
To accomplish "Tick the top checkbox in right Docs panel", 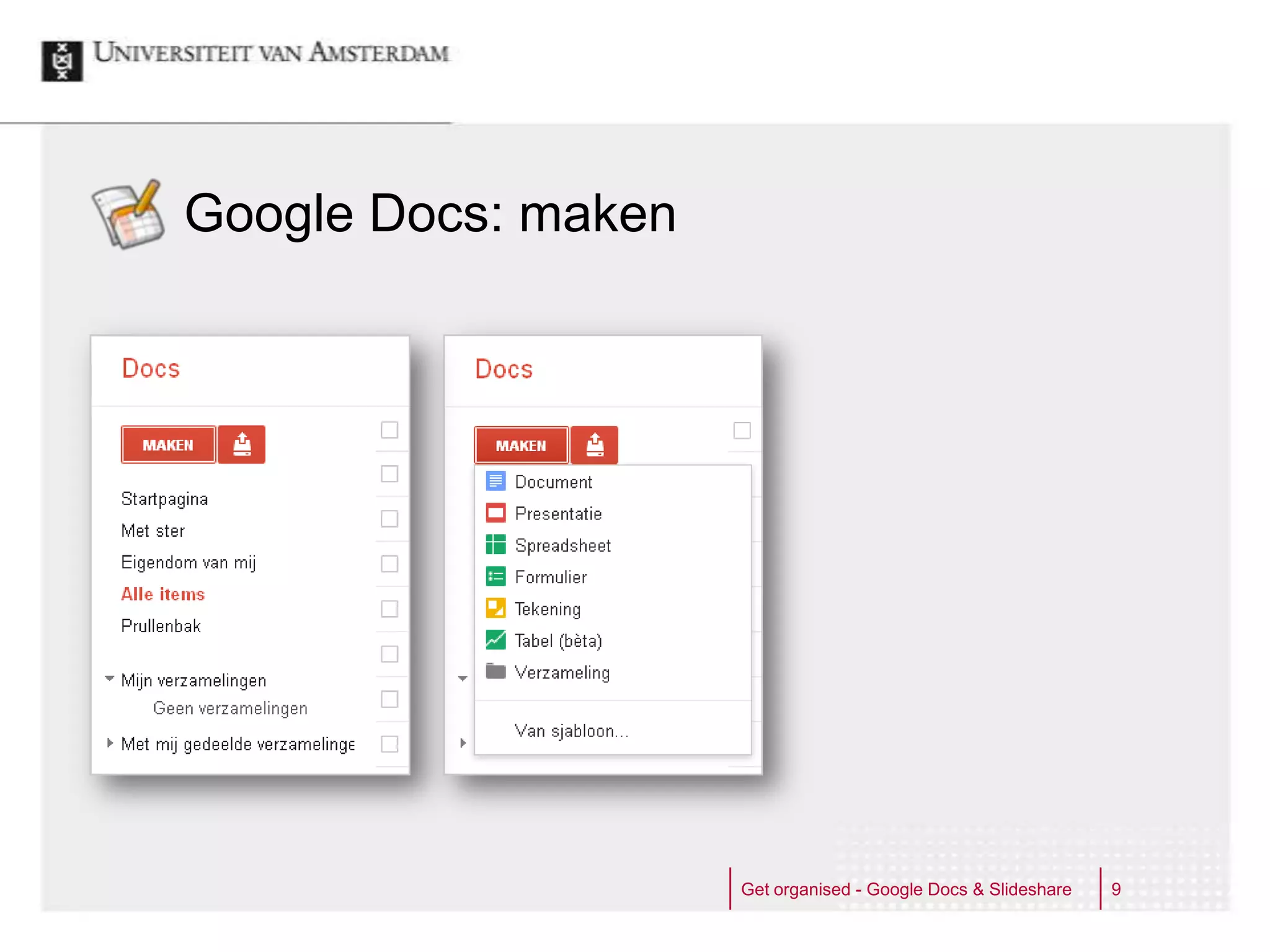I will (742, 430).
